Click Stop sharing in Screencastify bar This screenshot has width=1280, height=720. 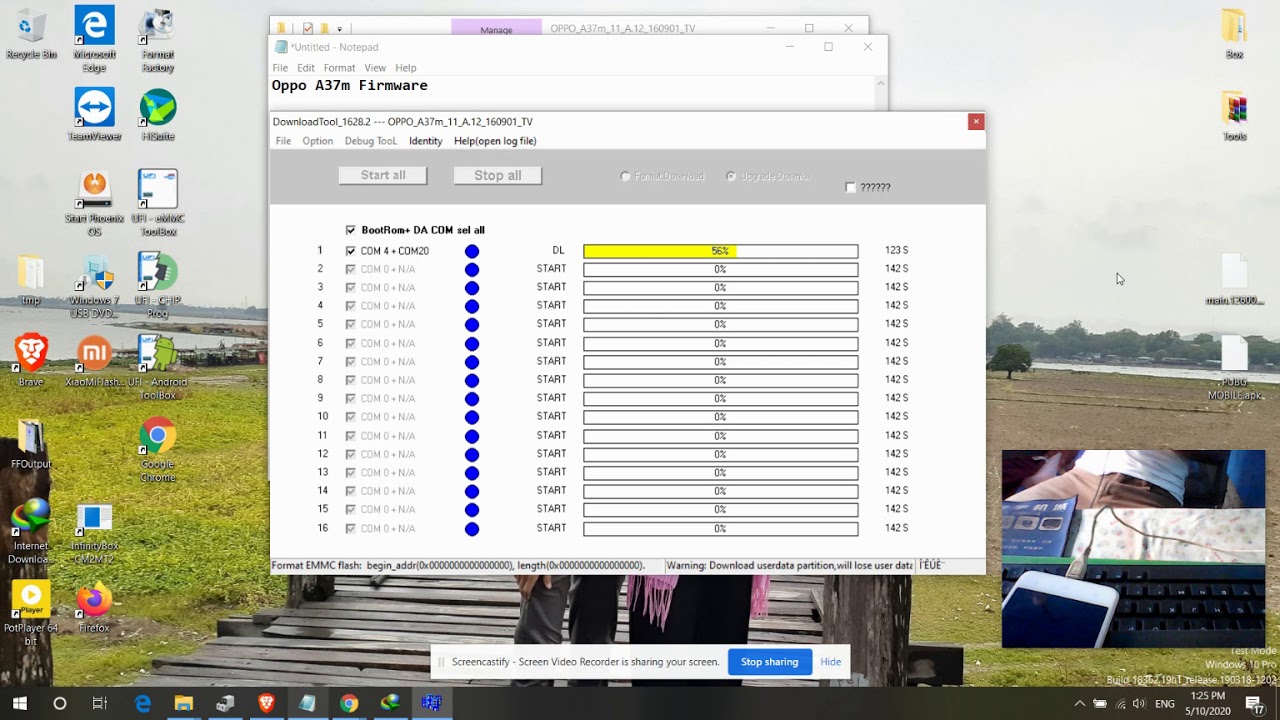coord(769,662)
